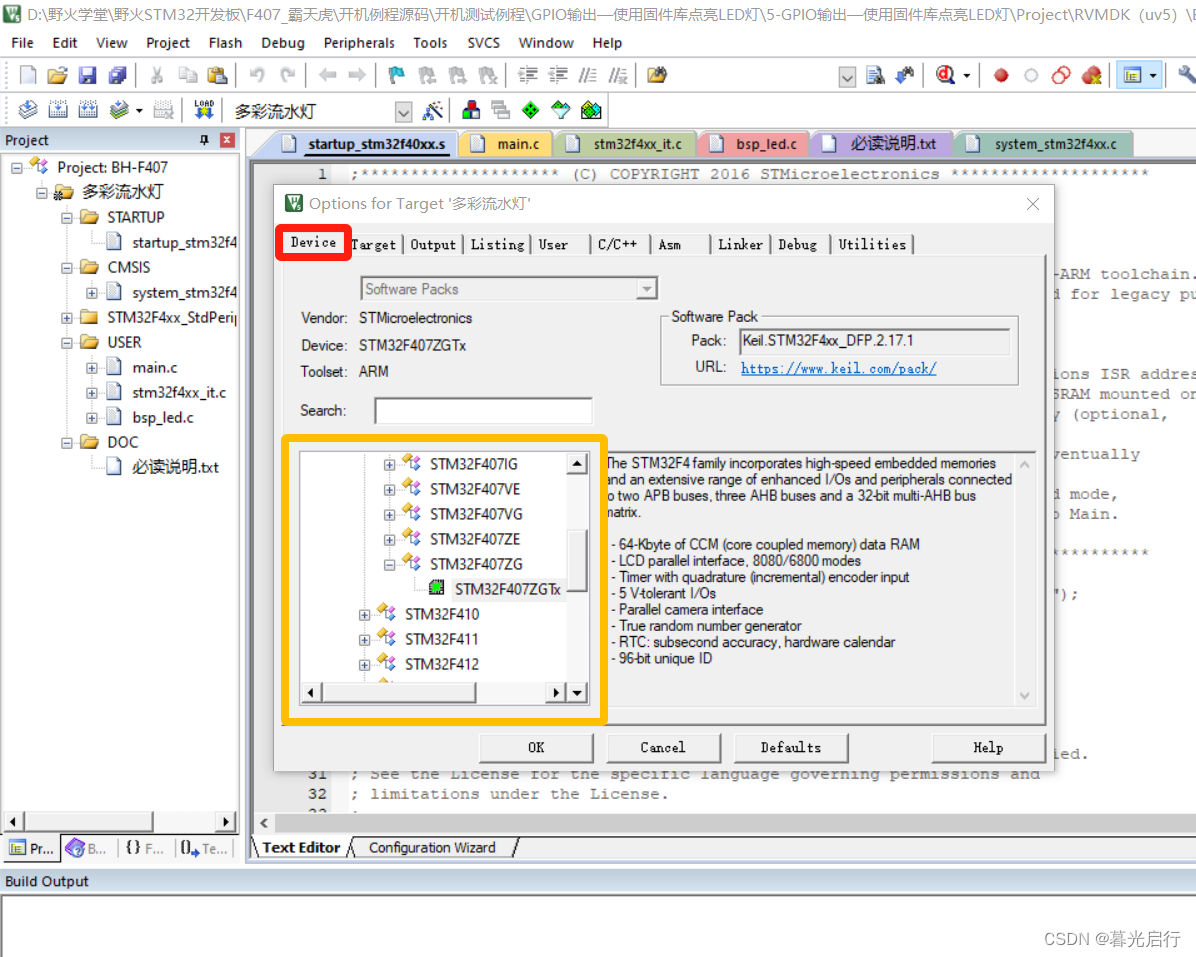Open the target selection dropdown arrow
This screenshot has height=957, width=1196.
[x=403, y=112]
